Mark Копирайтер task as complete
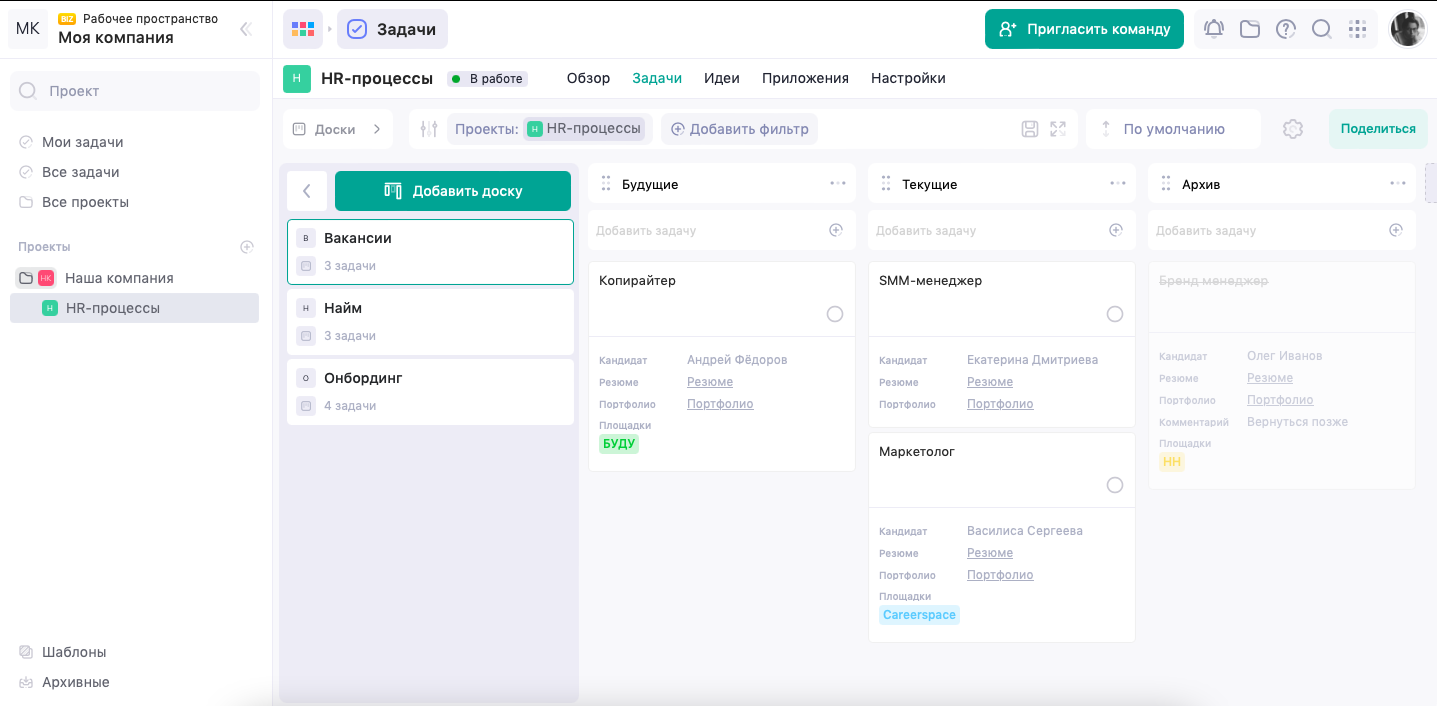The image size is (1437, 706). (x=835, y=314)
